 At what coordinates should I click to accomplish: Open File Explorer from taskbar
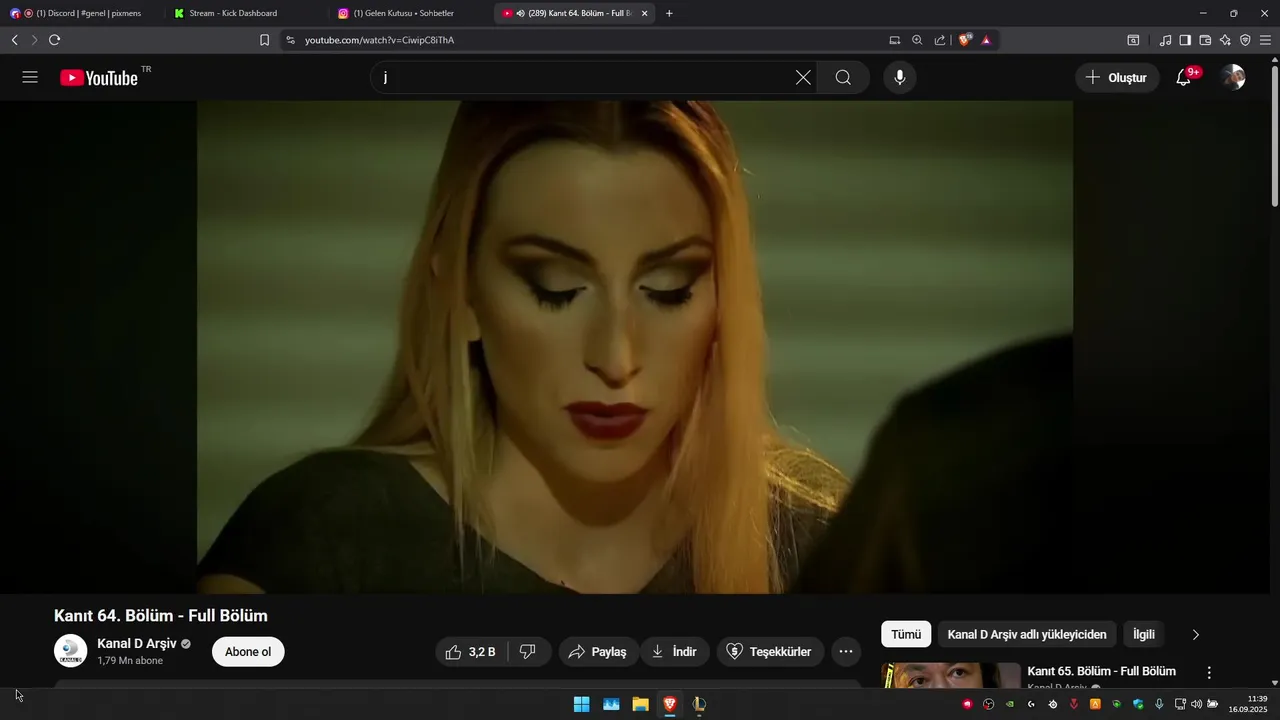[x=640, y=704]
